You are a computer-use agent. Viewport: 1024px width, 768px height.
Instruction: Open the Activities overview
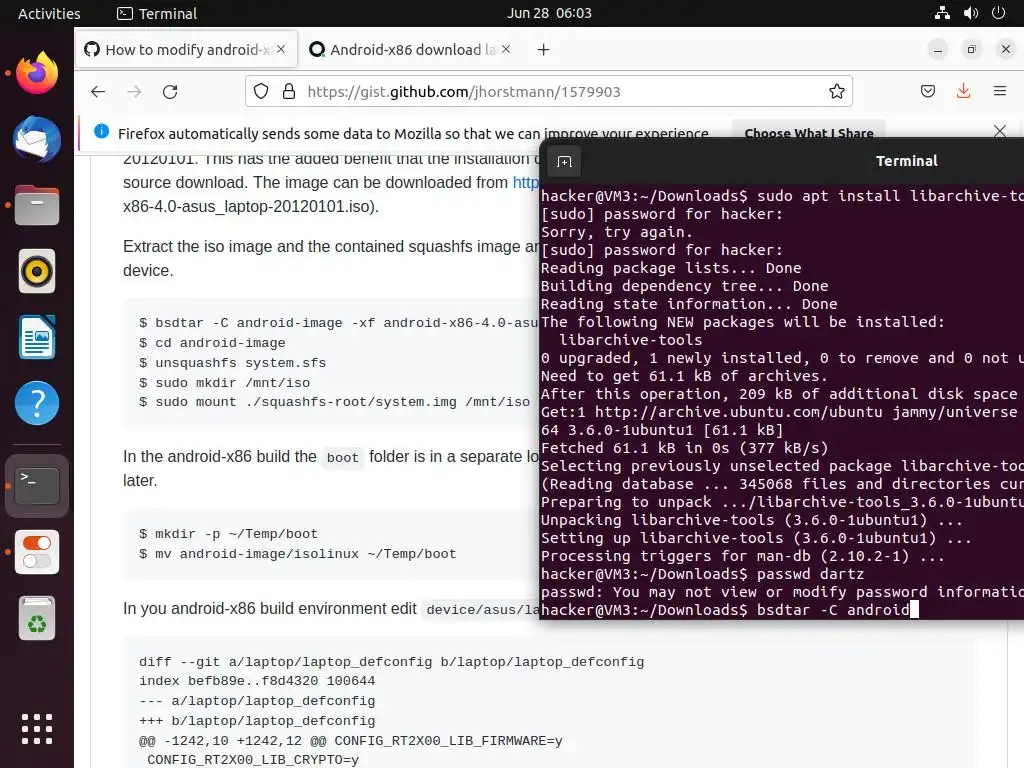pos(49,13)
